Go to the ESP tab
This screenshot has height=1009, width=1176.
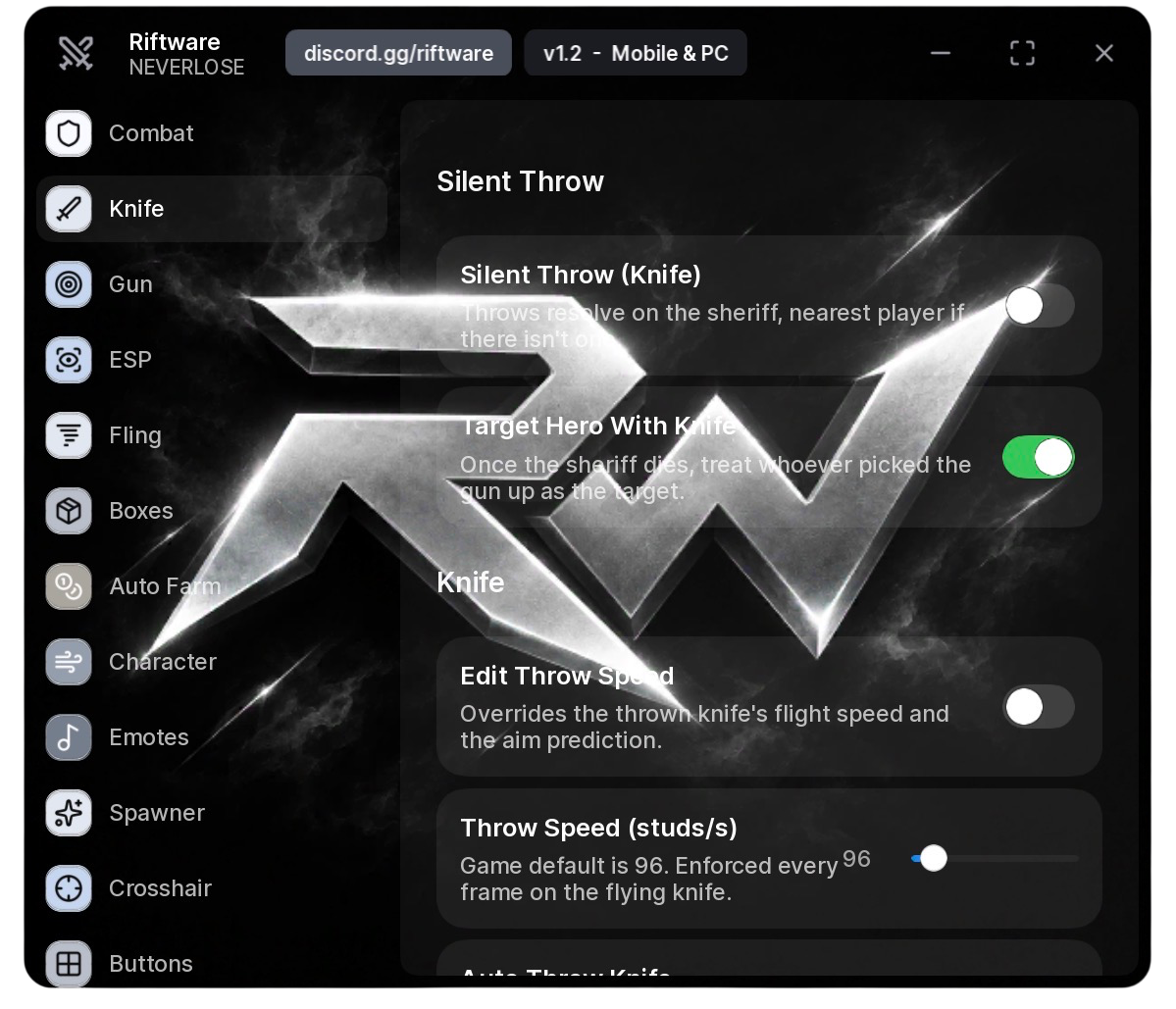coord(212,360)
